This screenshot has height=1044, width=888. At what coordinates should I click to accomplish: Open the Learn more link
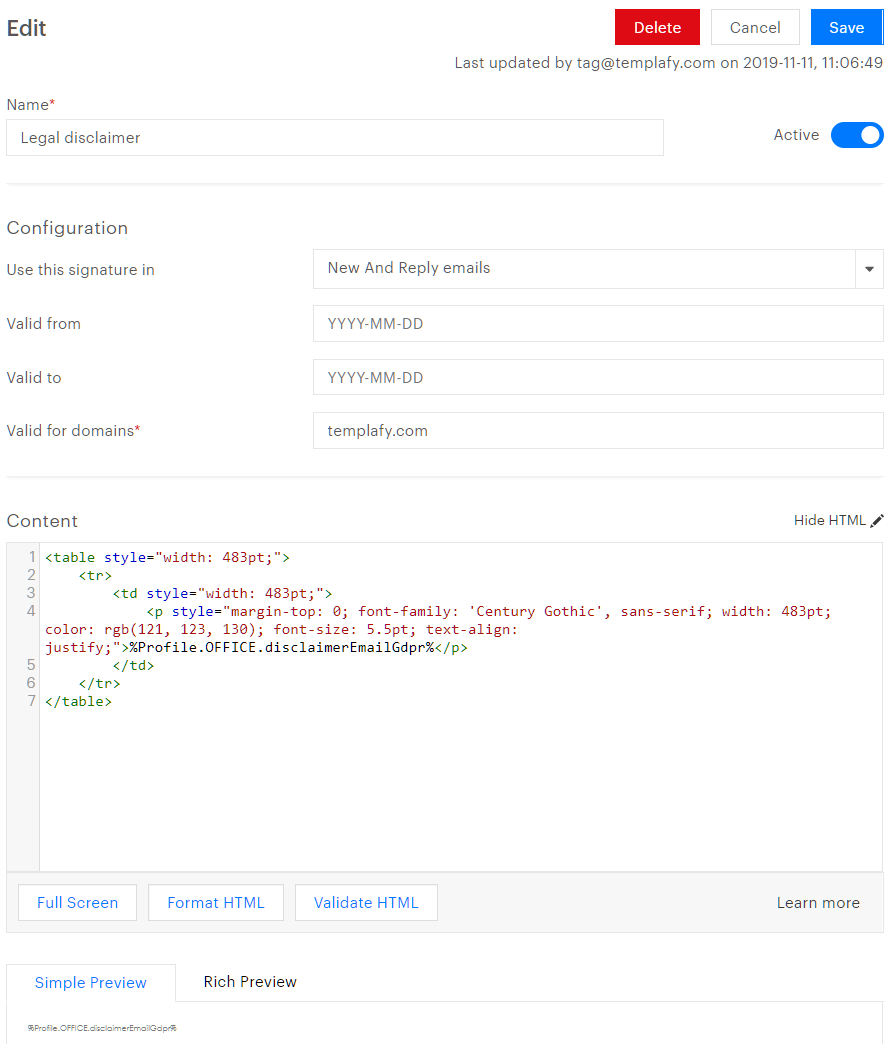tap(818, 902)
